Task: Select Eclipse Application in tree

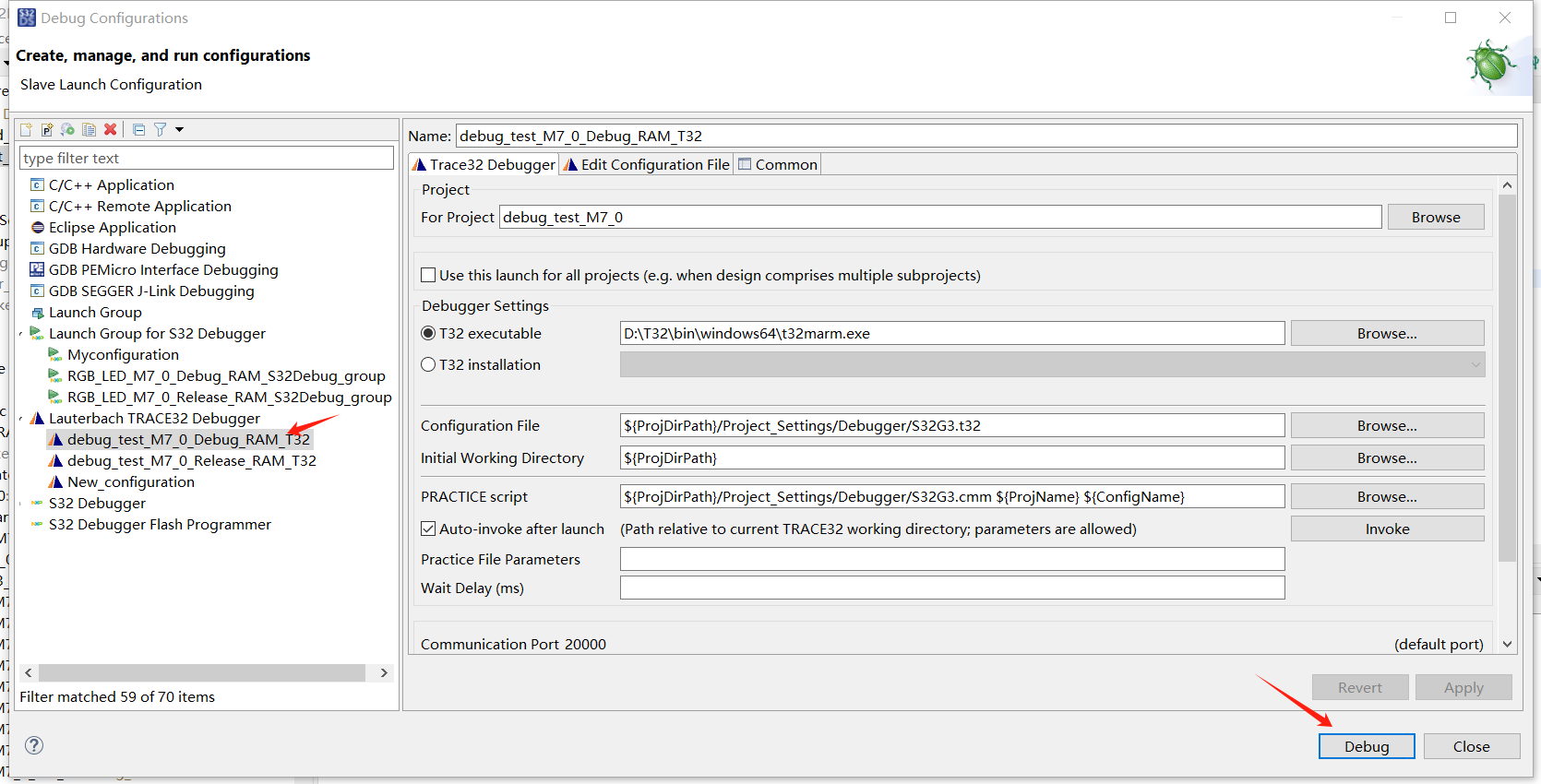Action: (112, 227)
